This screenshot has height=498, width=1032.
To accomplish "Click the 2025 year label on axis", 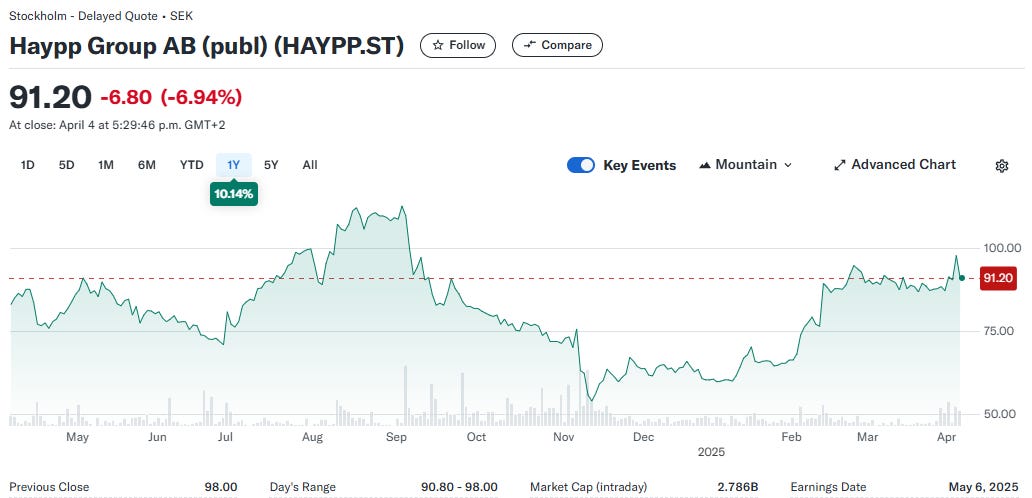I will coord(711,453).
